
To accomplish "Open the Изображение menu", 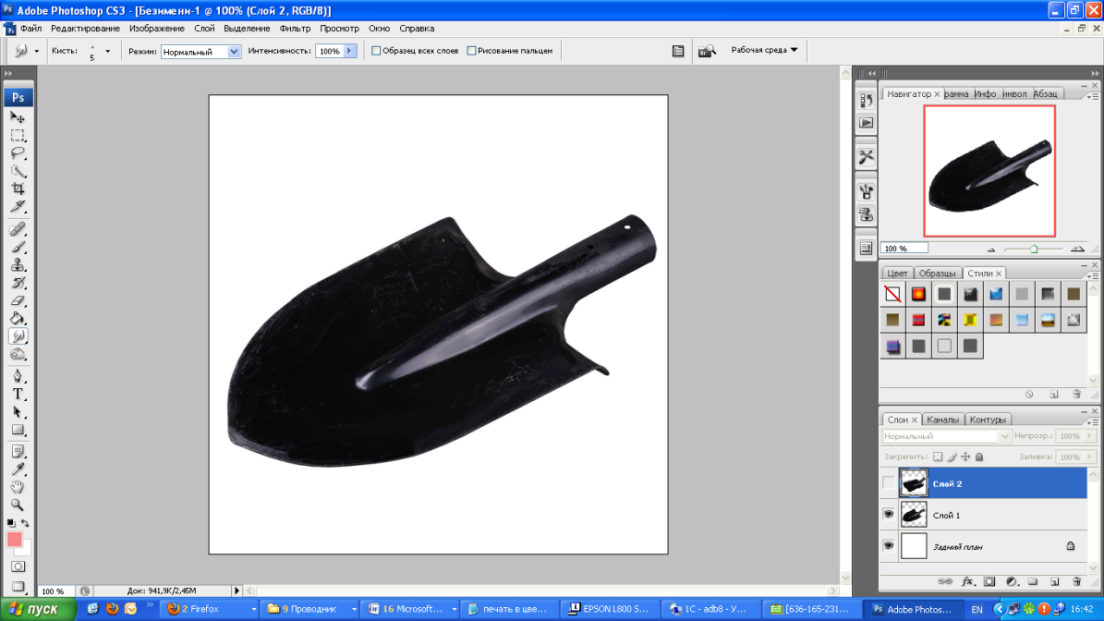I will (156, 29).
